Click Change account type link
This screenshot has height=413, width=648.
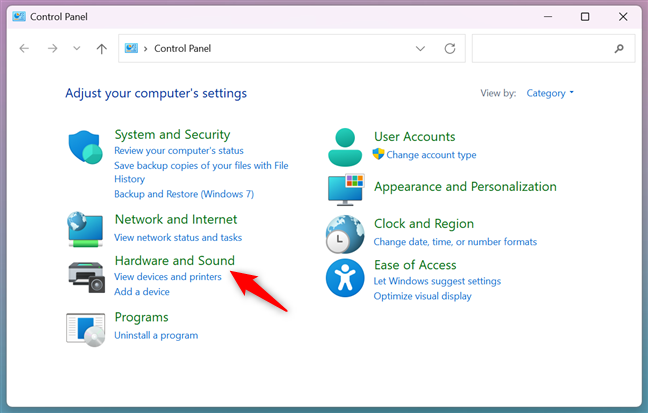[431, 155]
